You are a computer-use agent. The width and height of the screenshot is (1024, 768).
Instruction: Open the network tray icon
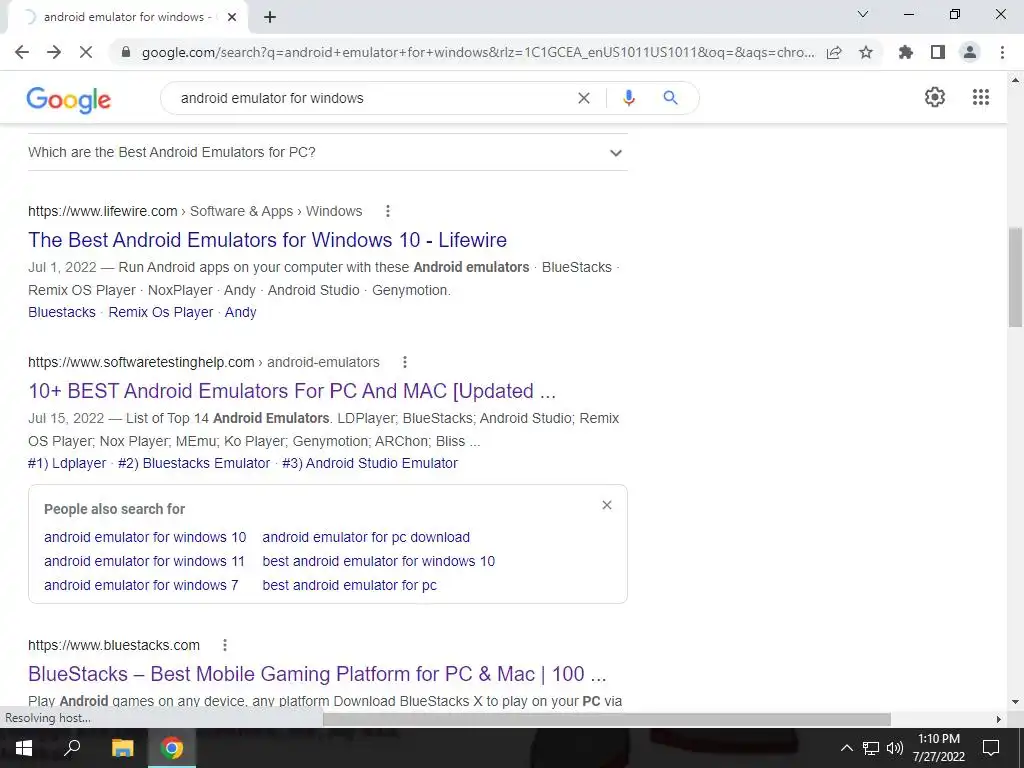point(871,748)
